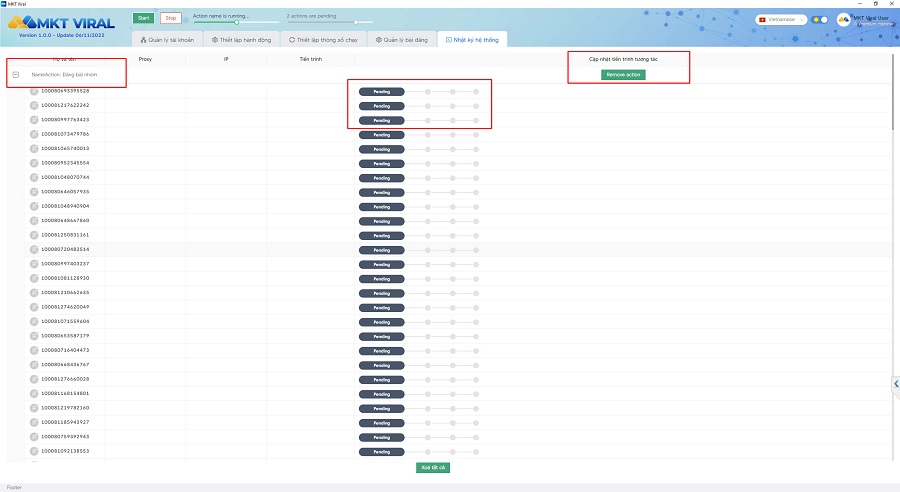Click the MKT Viral User name label
The height and width of the screenshot is (492, 900).
click(x=871, y=18)
